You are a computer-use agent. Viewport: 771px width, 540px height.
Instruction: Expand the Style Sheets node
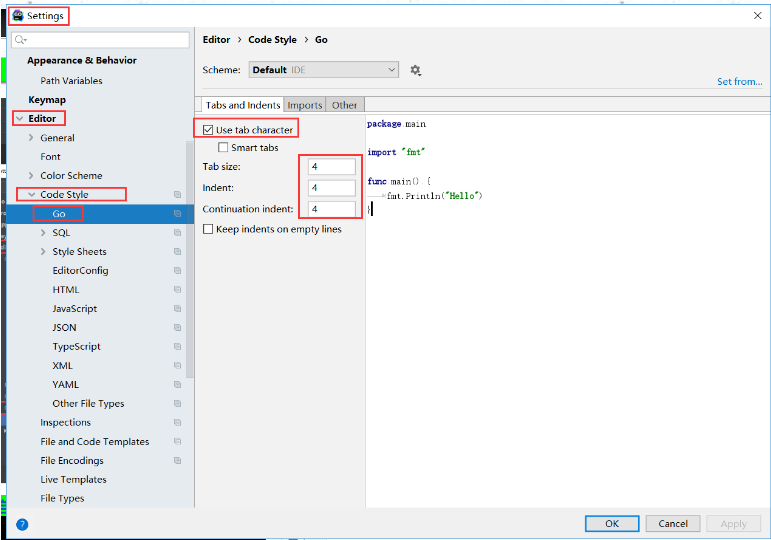43,252
